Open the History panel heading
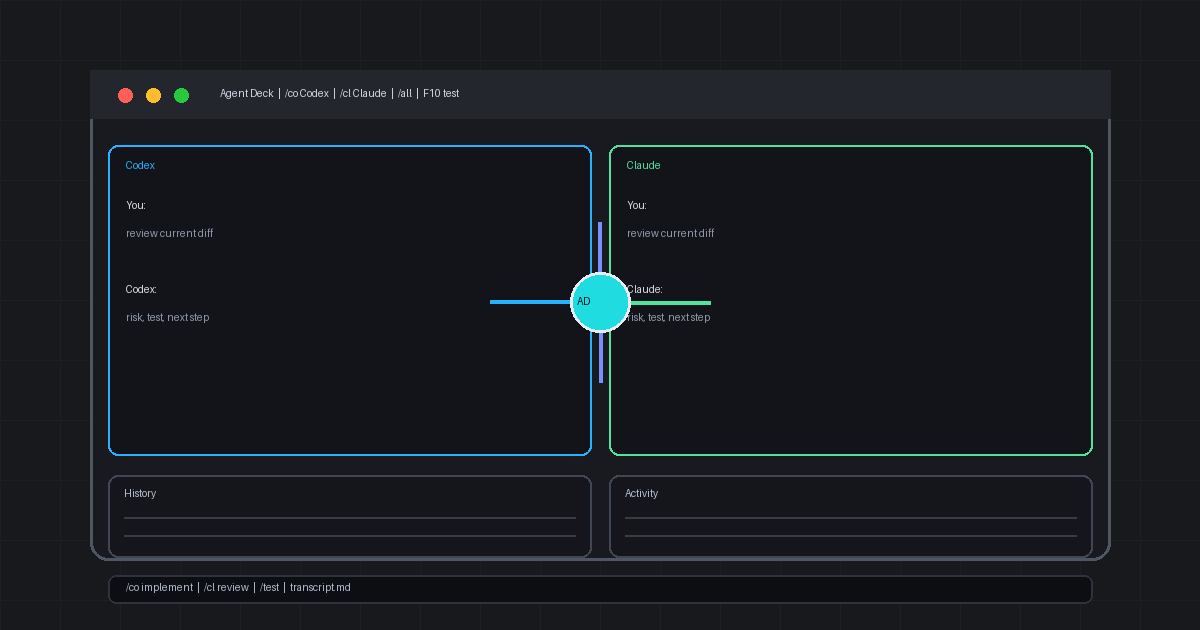The height and width of the screenshot is (630, 1200). (x=140, y=494)
